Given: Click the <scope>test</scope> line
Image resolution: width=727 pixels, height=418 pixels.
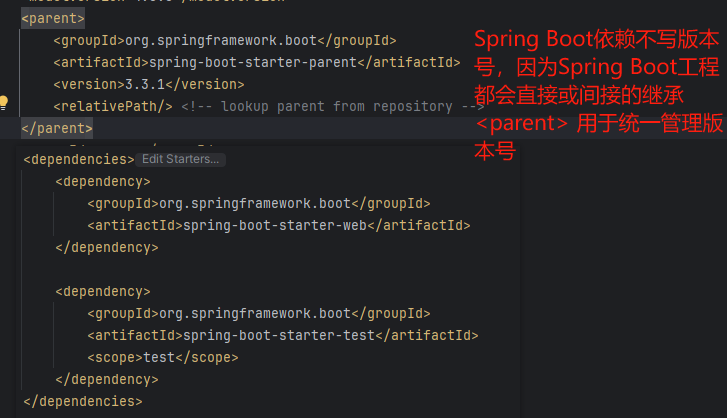Looking at the screenshot, I should 163,358.
